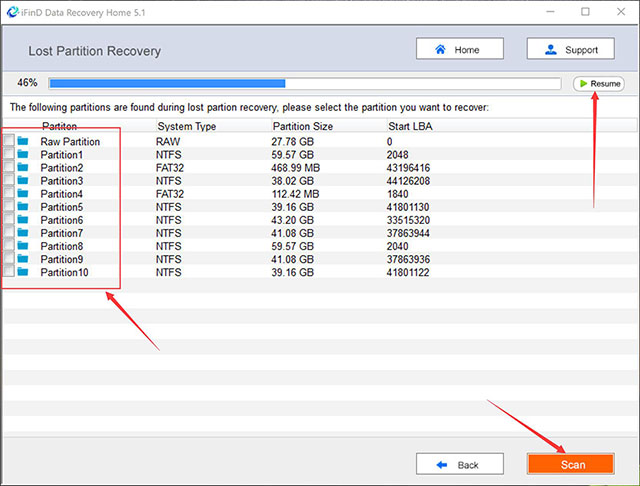Click the 46% progress percentage label
Image resolution: width=640 pixels, height=486 pixels.
point(27,83)
